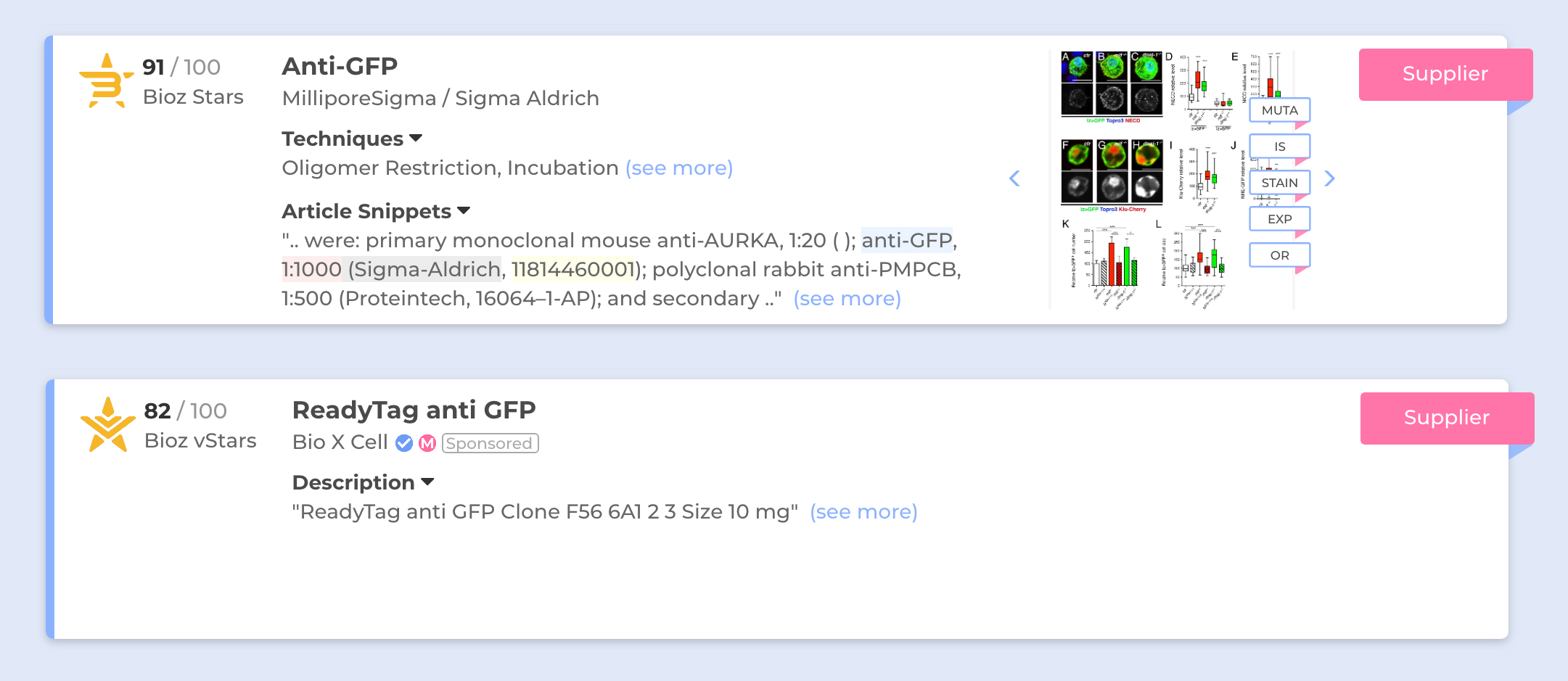Click the Bioz Stars logo icon
Image resolution: width=1568 pixels, height=681 pixels.
point(107,81)
